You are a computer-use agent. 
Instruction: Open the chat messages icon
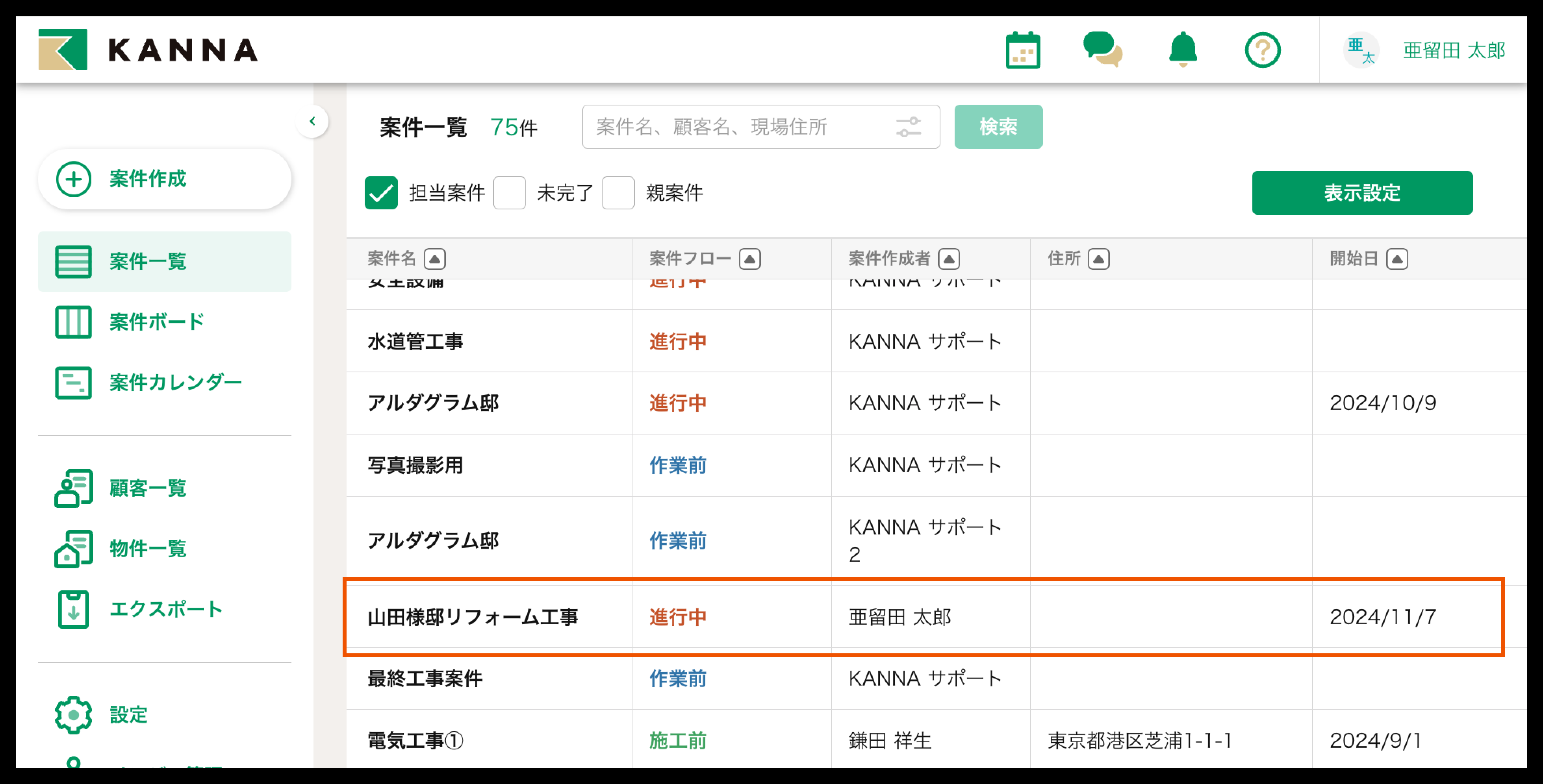(1102, 50)
